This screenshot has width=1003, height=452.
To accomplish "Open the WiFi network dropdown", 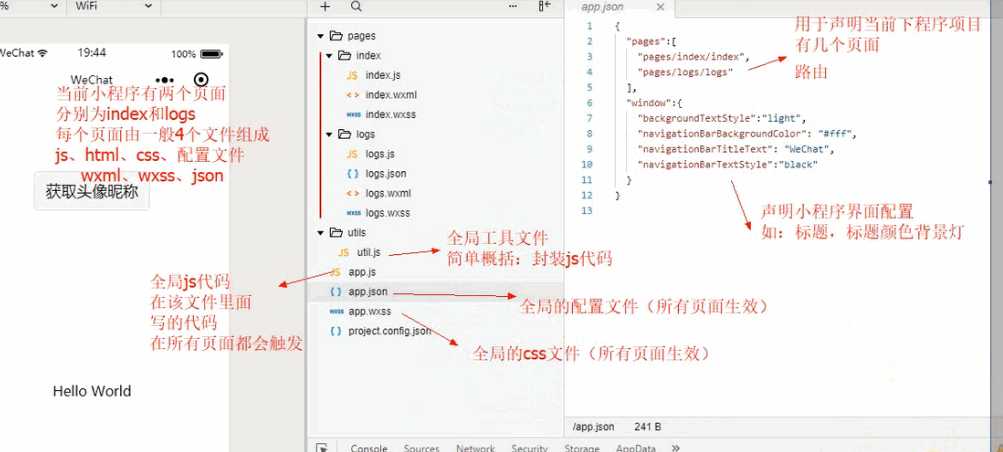I will click(113, 6).
